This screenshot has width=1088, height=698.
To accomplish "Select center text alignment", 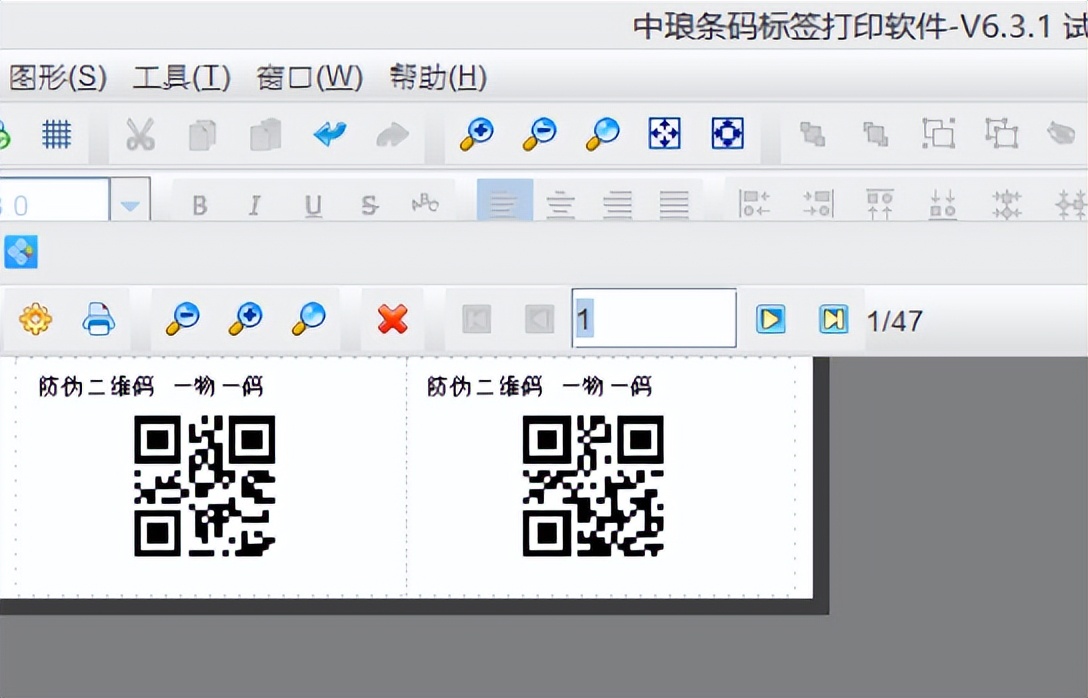I will pos(561,204).
